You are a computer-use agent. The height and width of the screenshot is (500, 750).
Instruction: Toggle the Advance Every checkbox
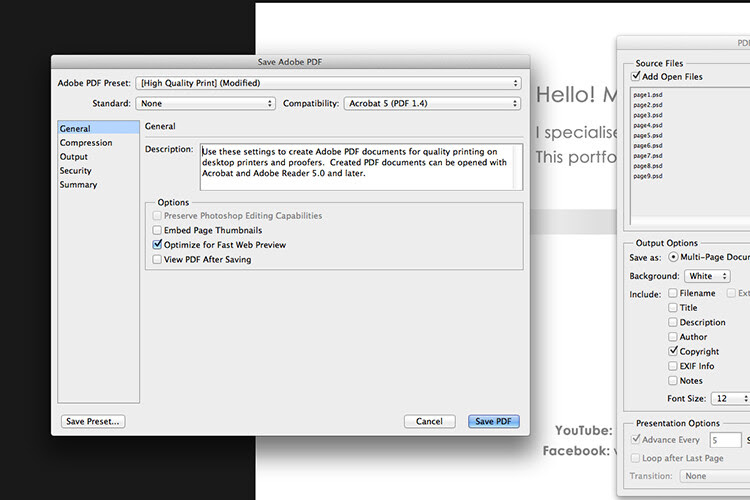click(x=636, y=439)
